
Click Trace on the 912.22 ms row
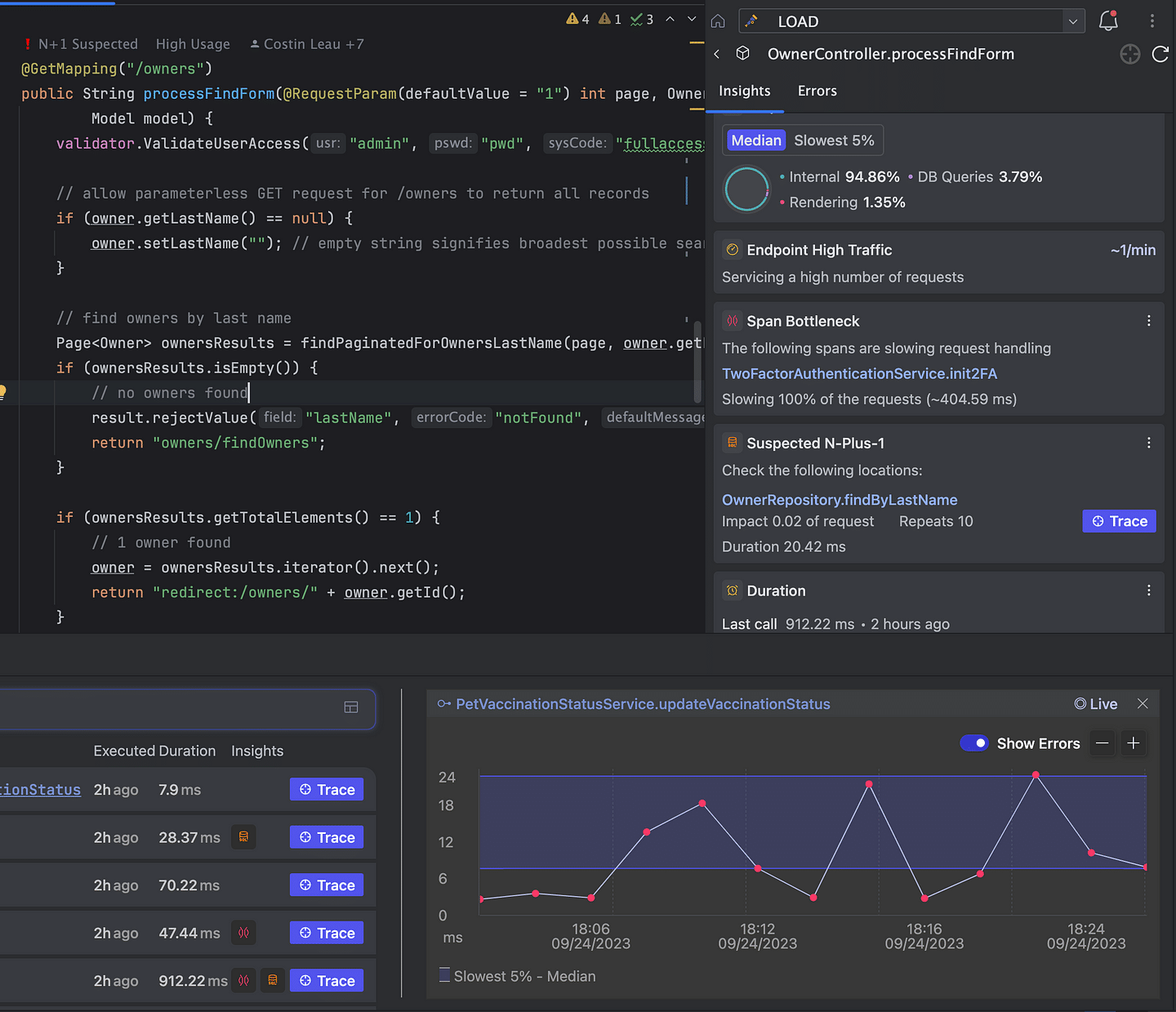pos(327,981)
